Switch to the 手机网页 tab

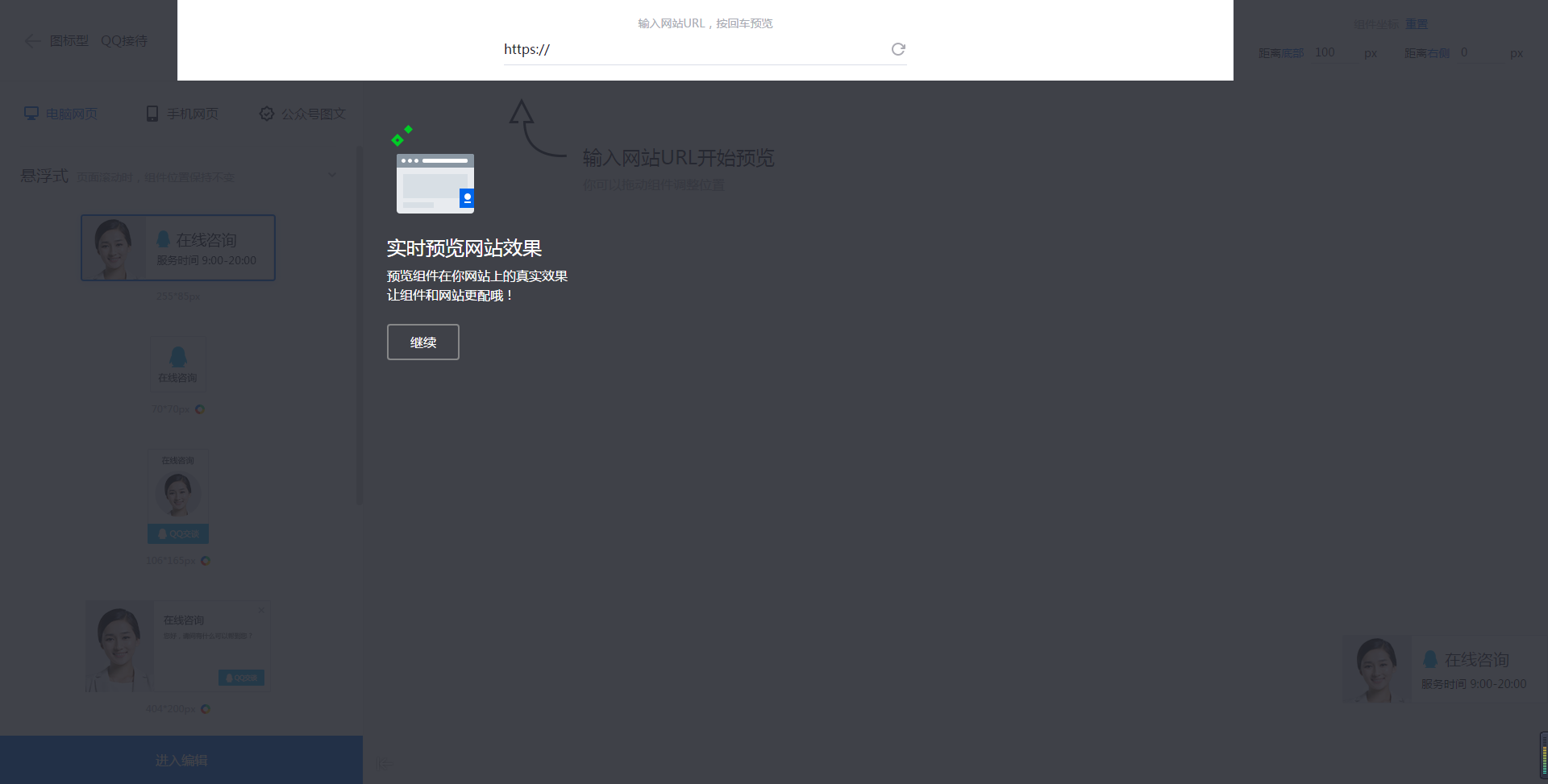point(182,114)
